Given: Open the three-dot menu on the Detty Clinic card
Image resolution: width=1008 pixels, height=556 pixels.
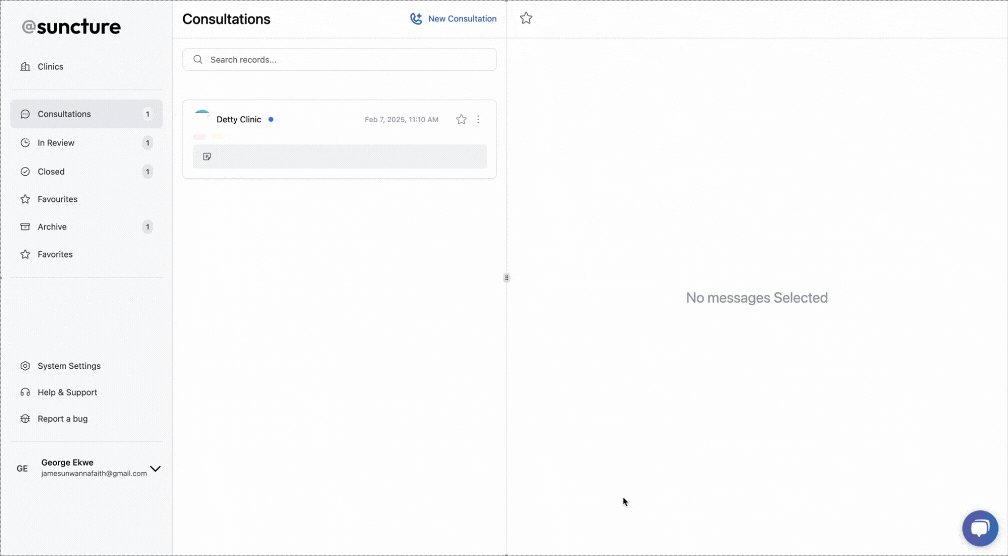Looking at the screenshot, I should (478, 119).
